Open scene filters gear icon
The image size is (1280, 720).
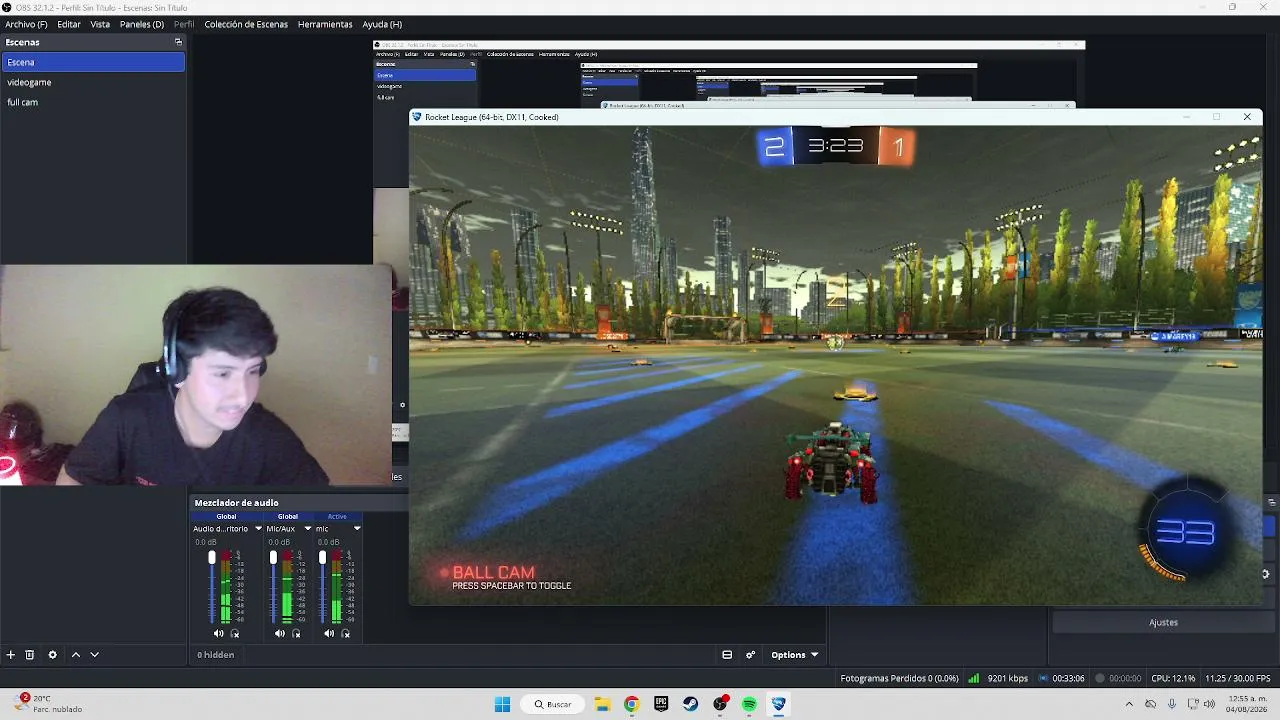[52, 654]
